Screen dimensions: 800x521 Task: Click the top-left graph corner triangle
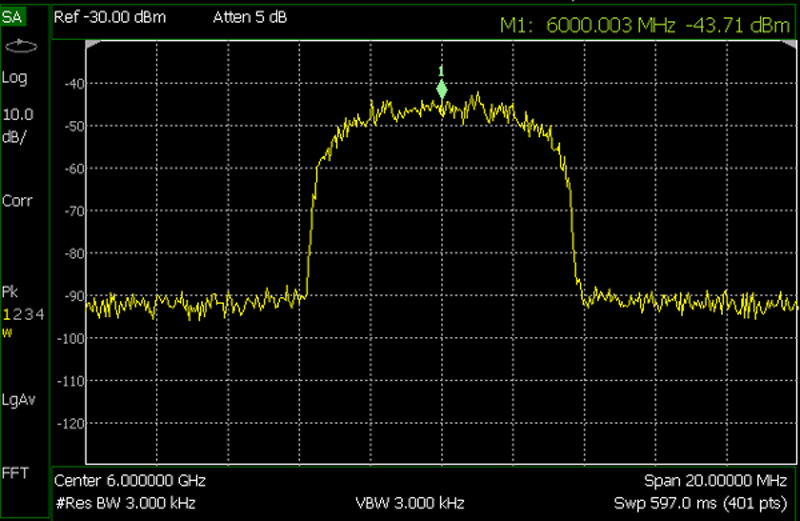pyautogui.click(x=92, y=47)
